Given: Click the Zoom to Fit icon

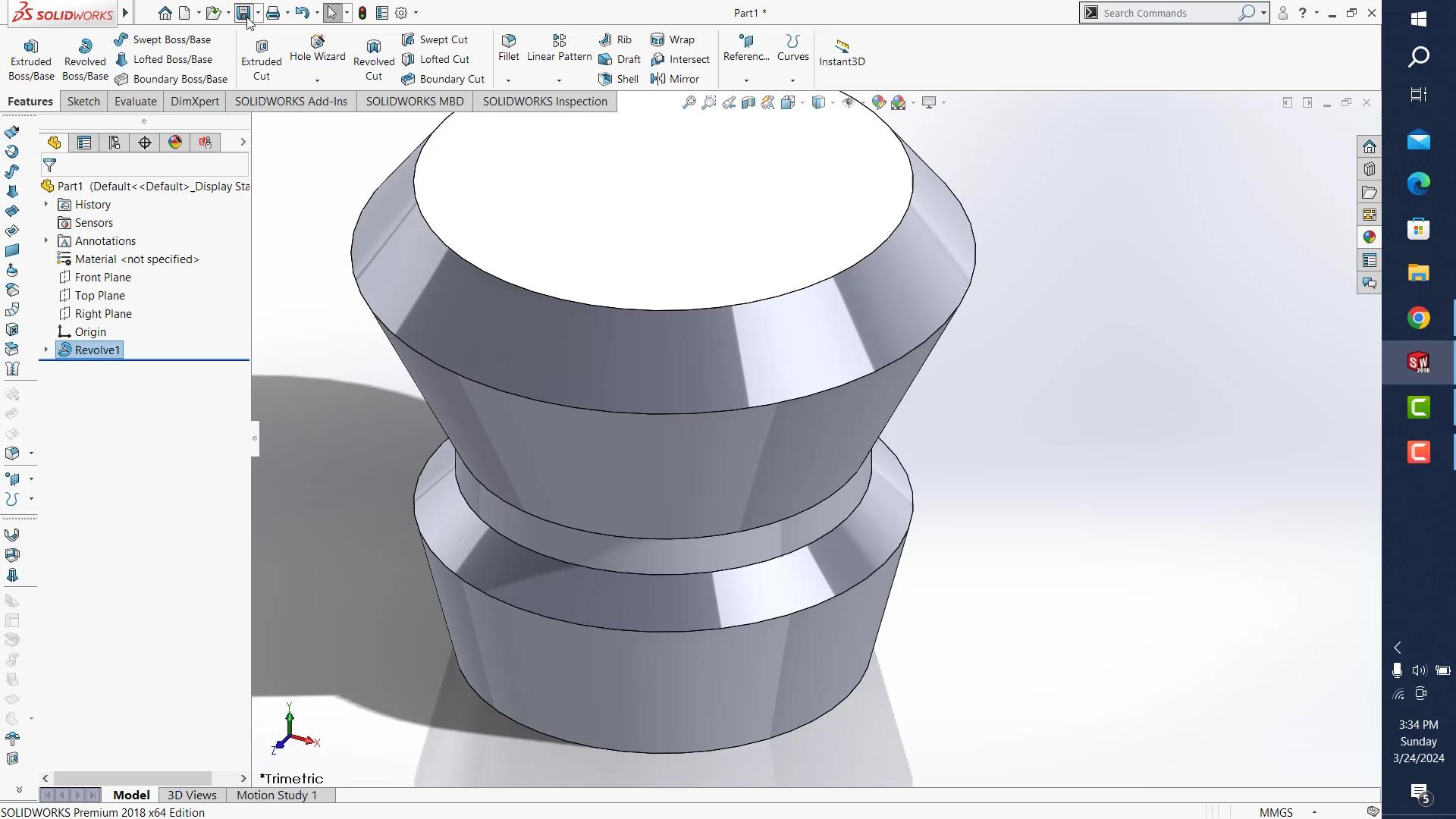Looking at the screenshot, I should pos(689,102).
